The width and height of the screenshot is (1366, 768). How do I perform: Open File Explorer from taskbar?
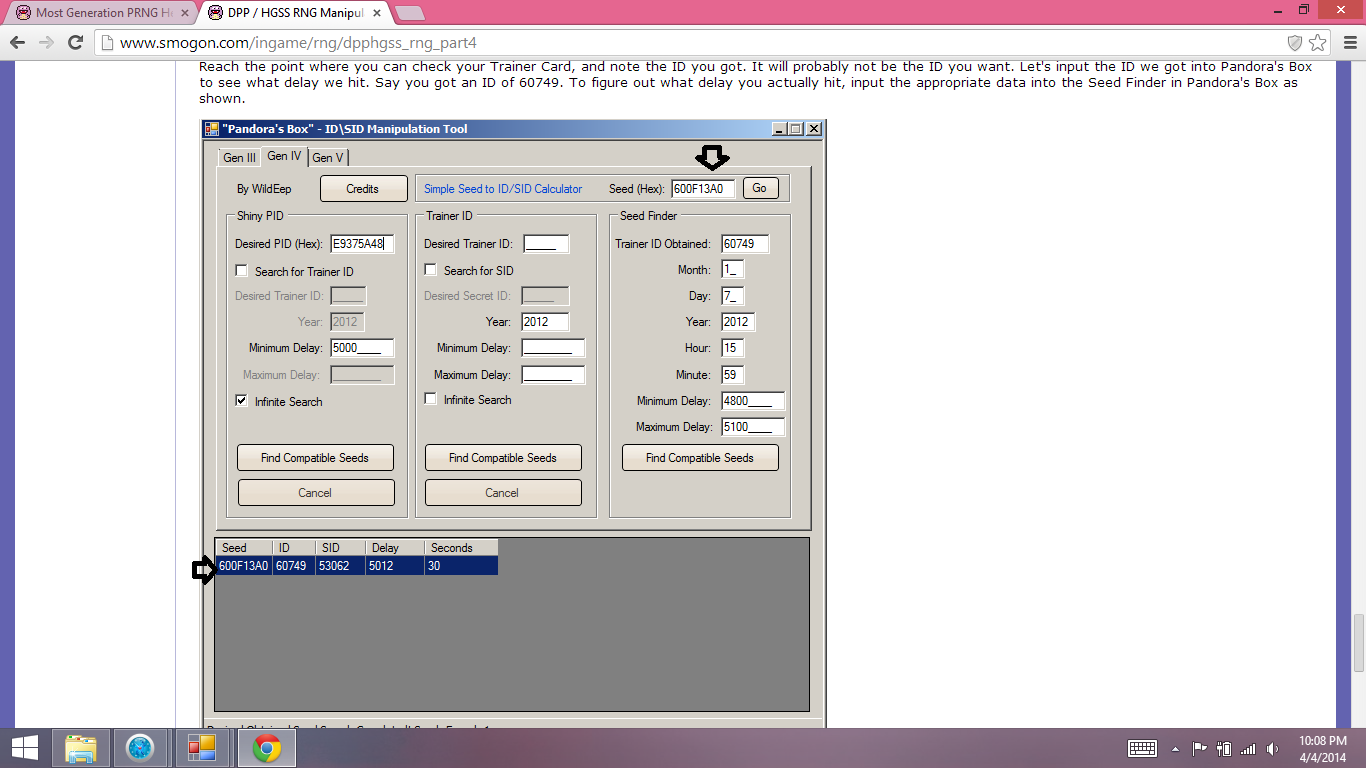[81, 748]
